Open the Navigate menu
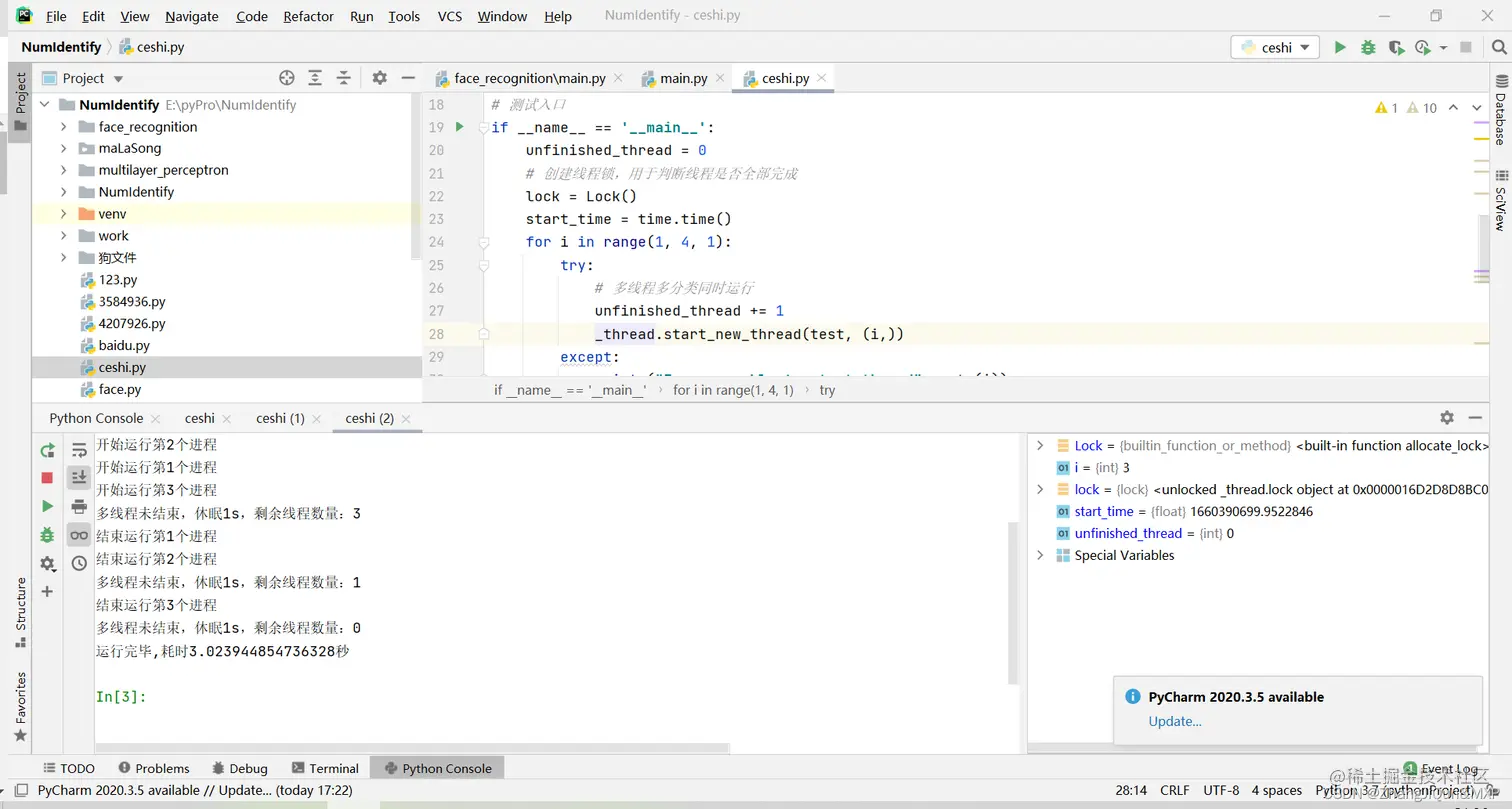 click(x=192, y=16)
